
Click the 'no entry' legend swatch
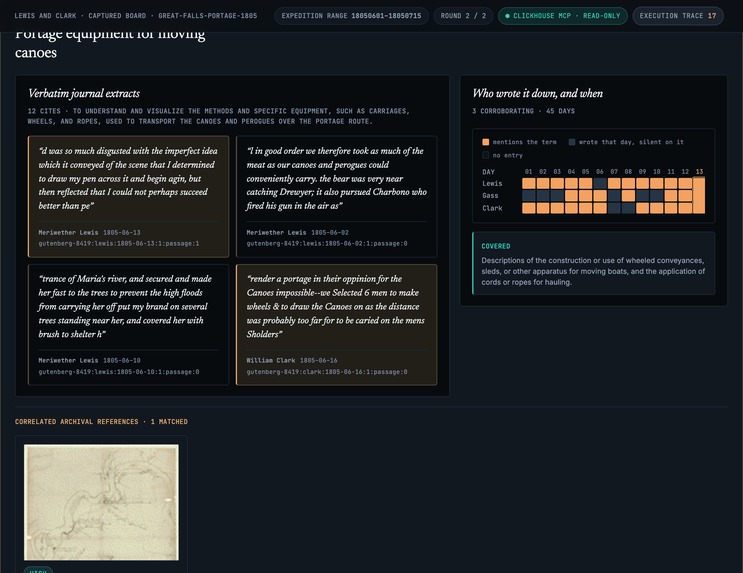(x=485, y=155)
